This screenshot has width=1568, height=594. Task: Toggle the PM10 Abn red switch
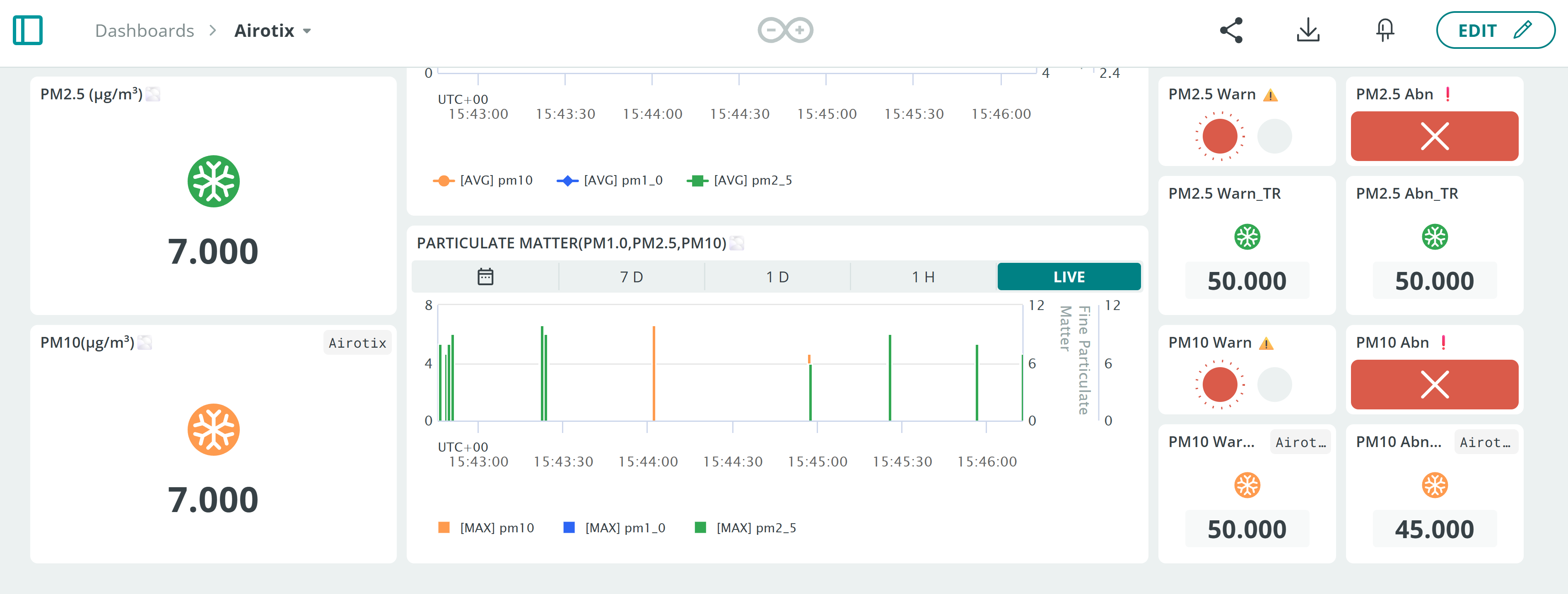click(1434, 384)
